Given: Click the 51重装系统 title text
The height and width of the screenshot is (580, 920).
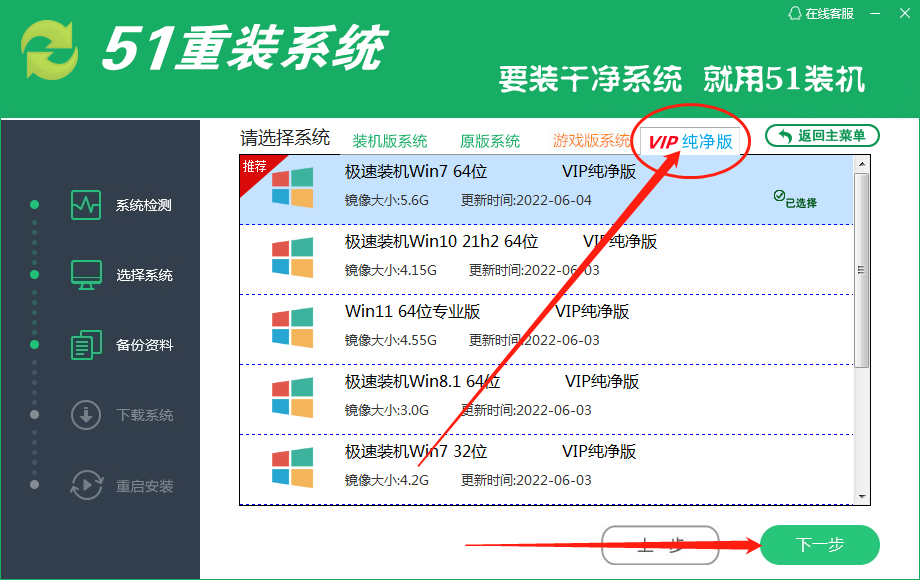Looking at the screenshot, I should (x=244, y=48).
